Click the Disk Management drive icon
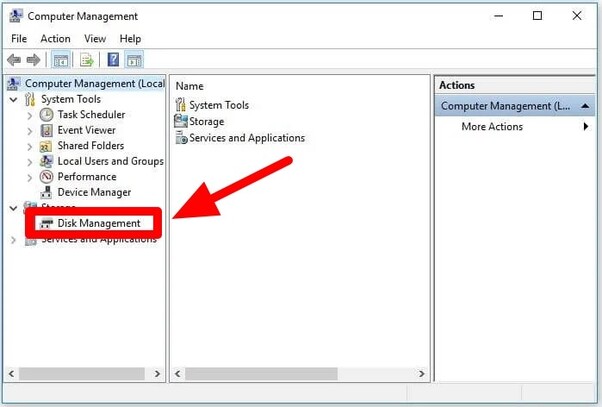 coord(46,223)
